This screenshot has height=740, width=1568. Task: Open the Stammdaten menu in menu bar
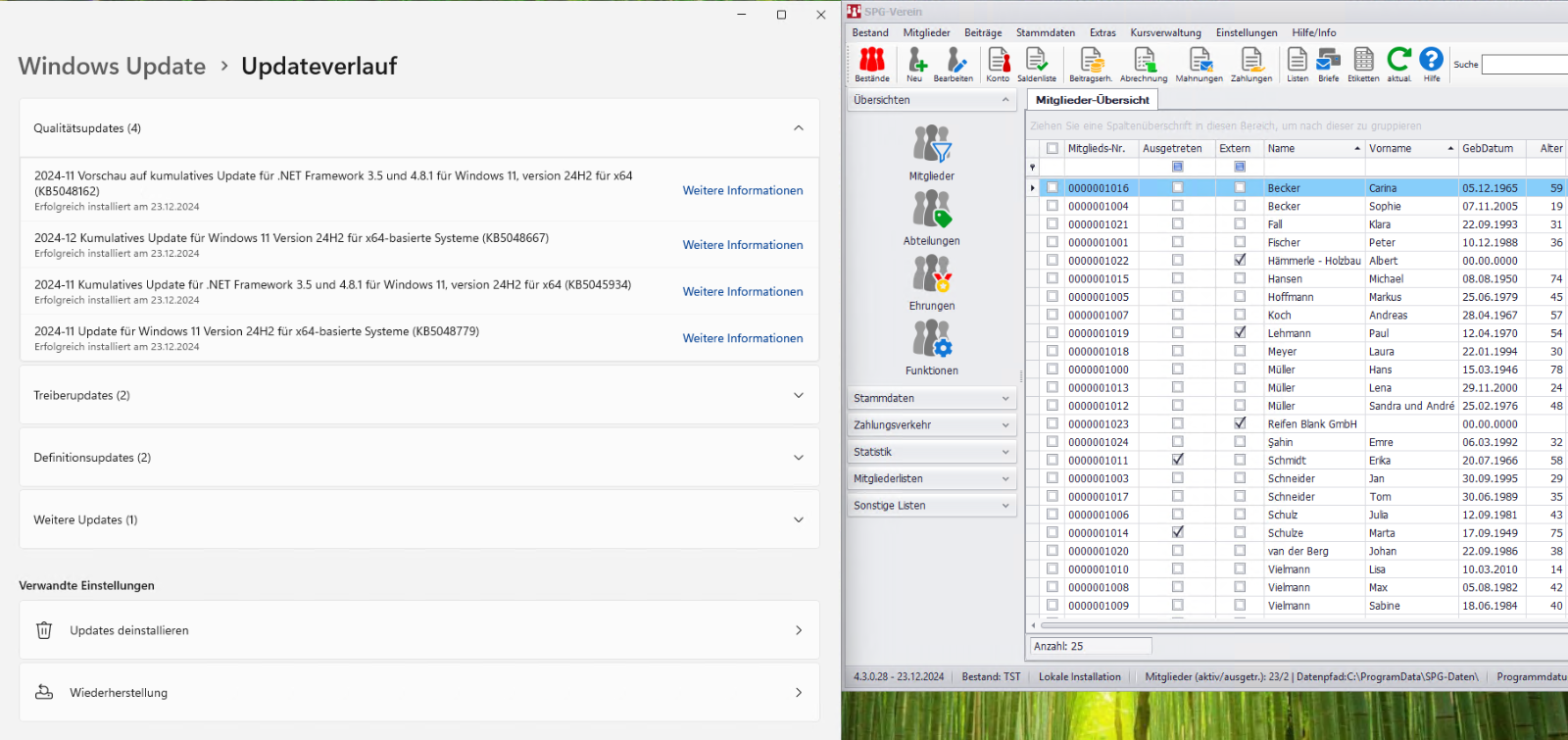(1046, 32)
